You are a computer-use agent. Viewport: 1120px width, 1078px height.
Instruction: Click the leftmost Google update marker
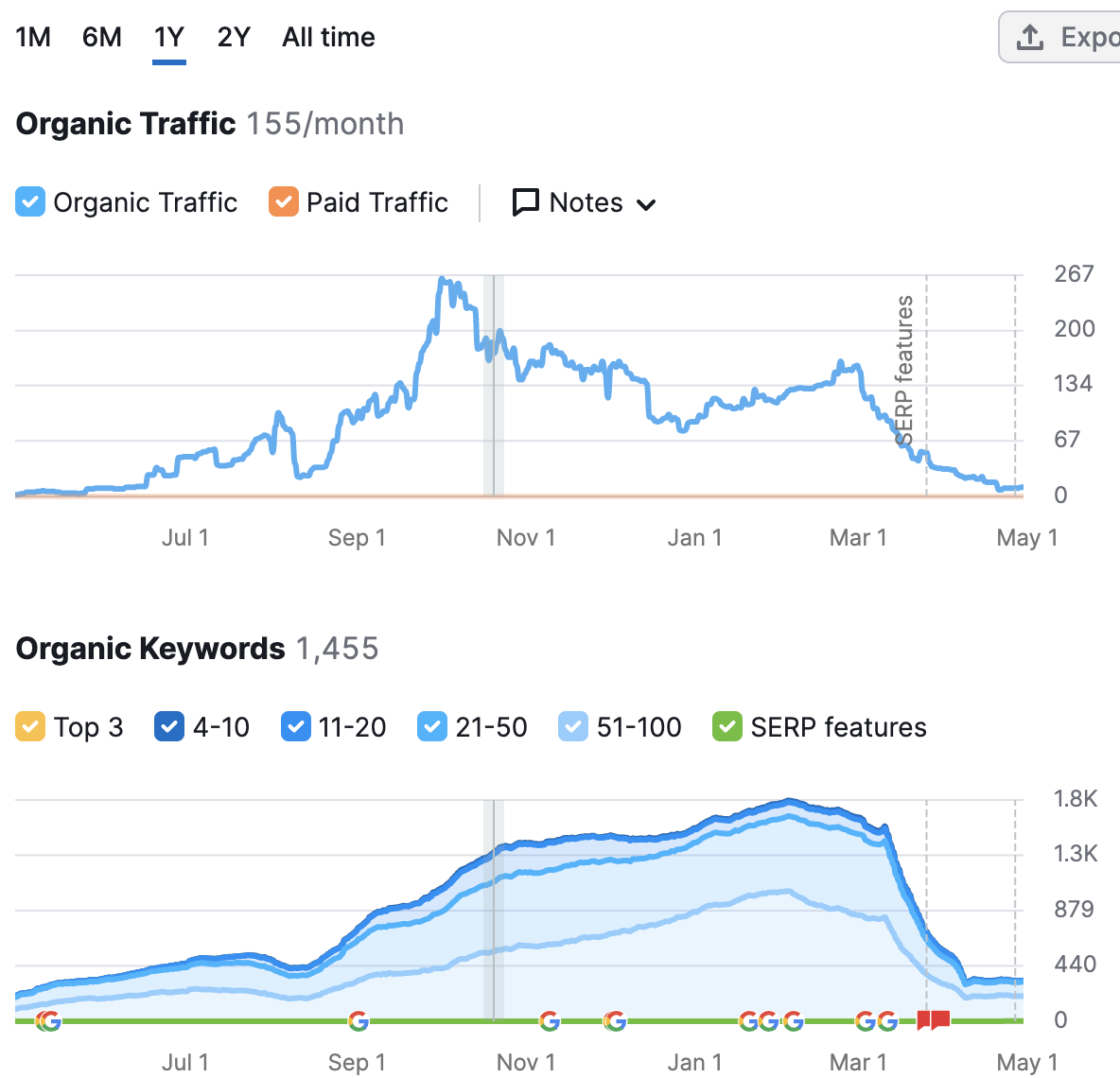(47, 1020)
